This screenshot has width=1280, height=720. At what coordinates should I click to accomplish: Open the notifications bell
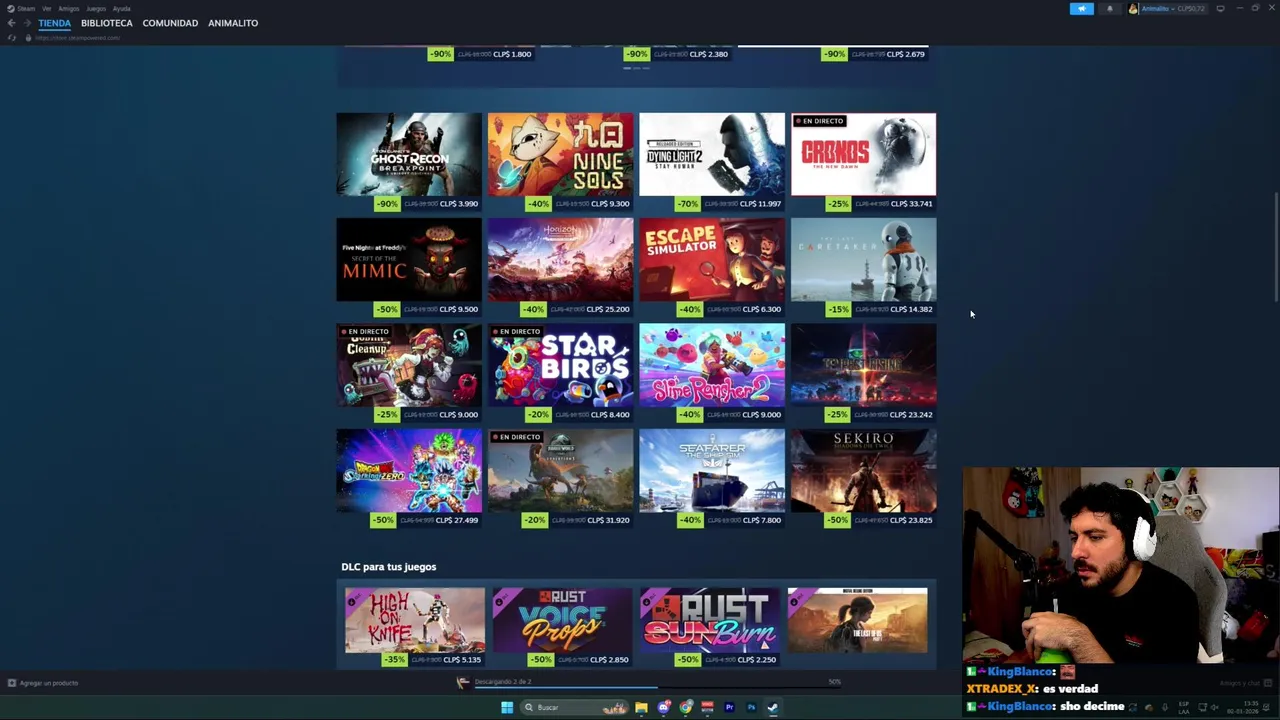tap(1109, 9)
